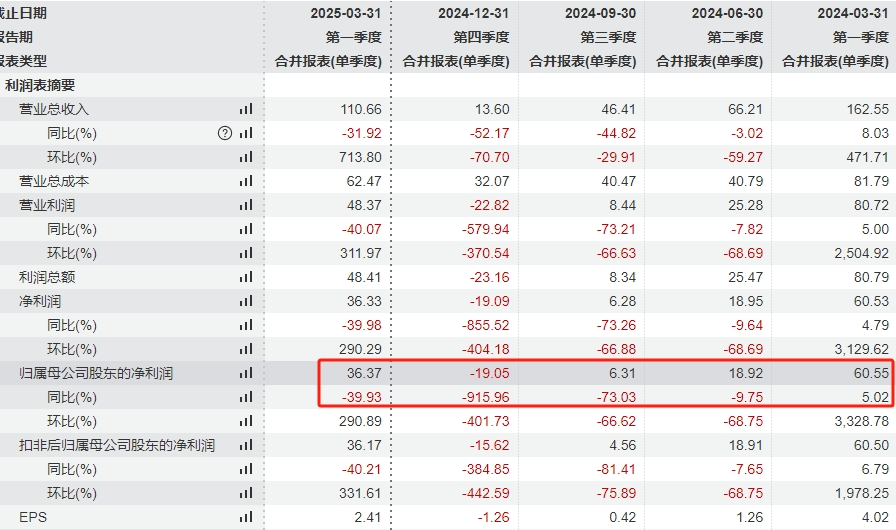Click operating profit value -22.82
The width and height of the screenshot is (896, 530).
pyautogui.click(x=490, y=205)
